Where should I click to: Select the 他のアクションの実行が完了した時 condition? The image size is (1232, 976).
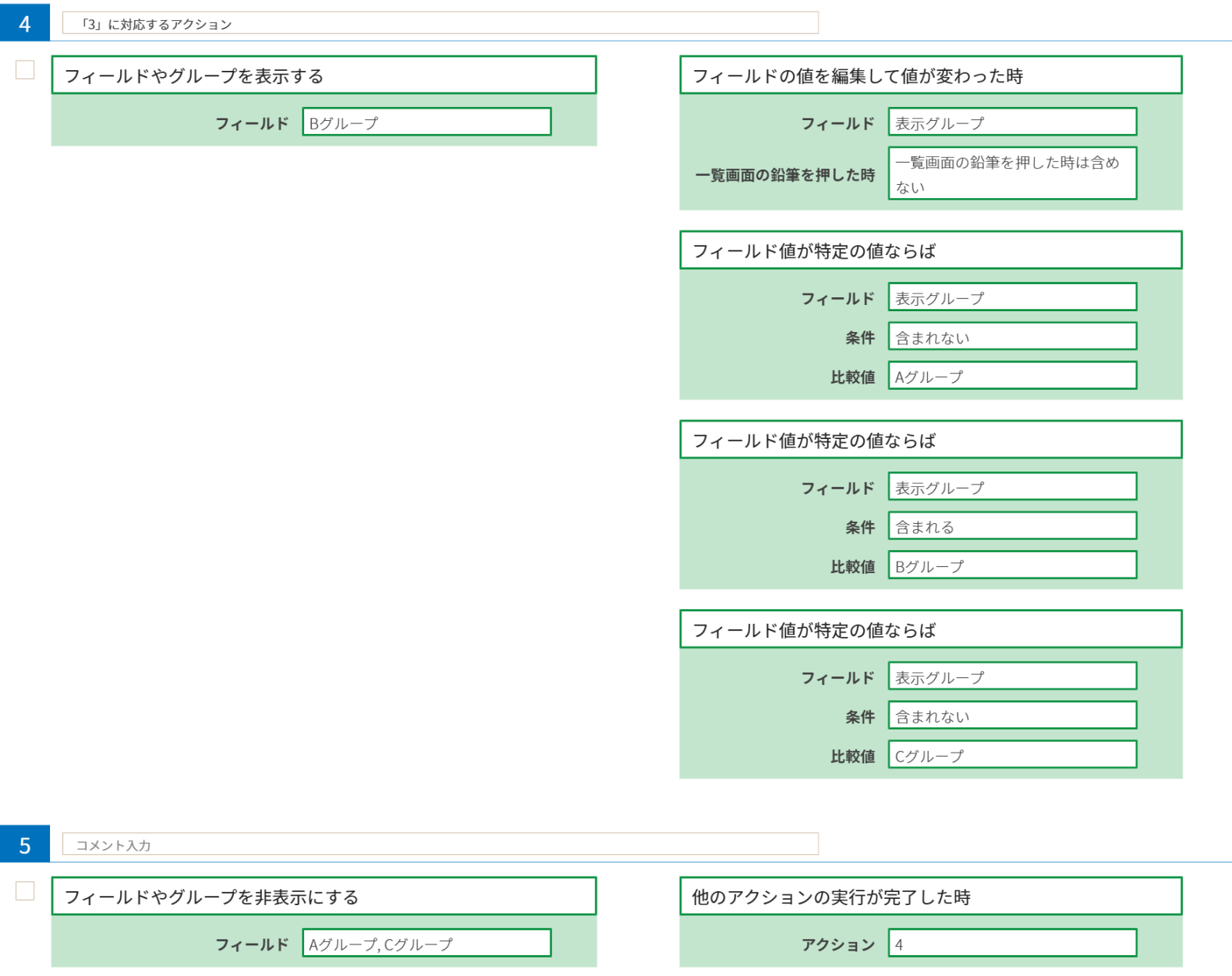click(x=930, y=897)
